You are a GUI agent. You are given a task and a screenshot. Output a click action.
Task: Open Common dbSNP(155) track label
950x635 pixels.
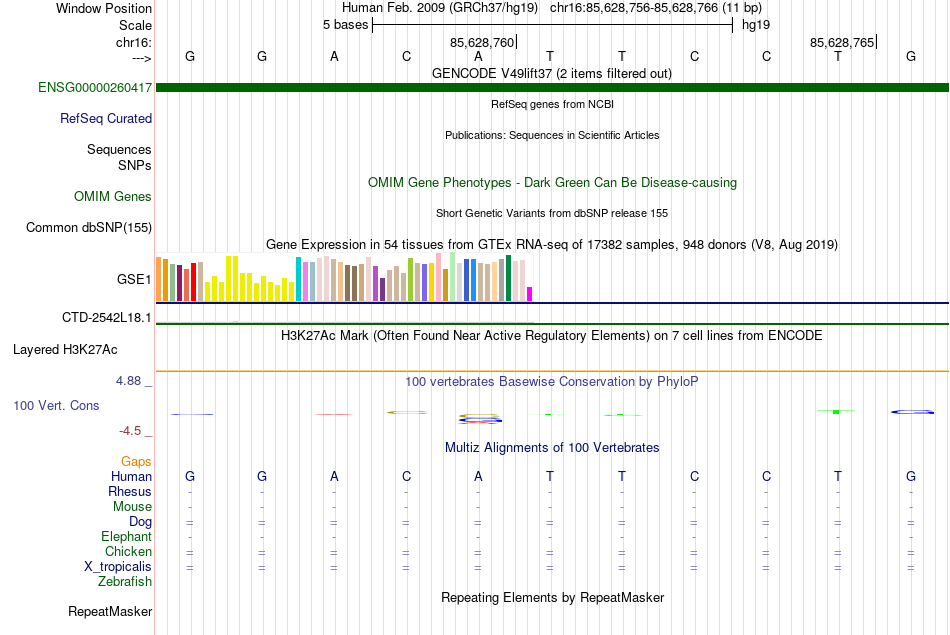[x=88, y=228]
